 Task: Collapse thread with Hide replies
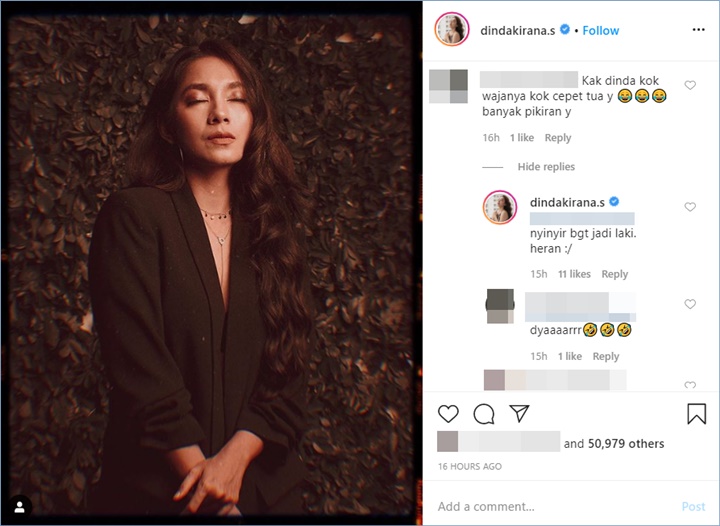tap(546, 167)
